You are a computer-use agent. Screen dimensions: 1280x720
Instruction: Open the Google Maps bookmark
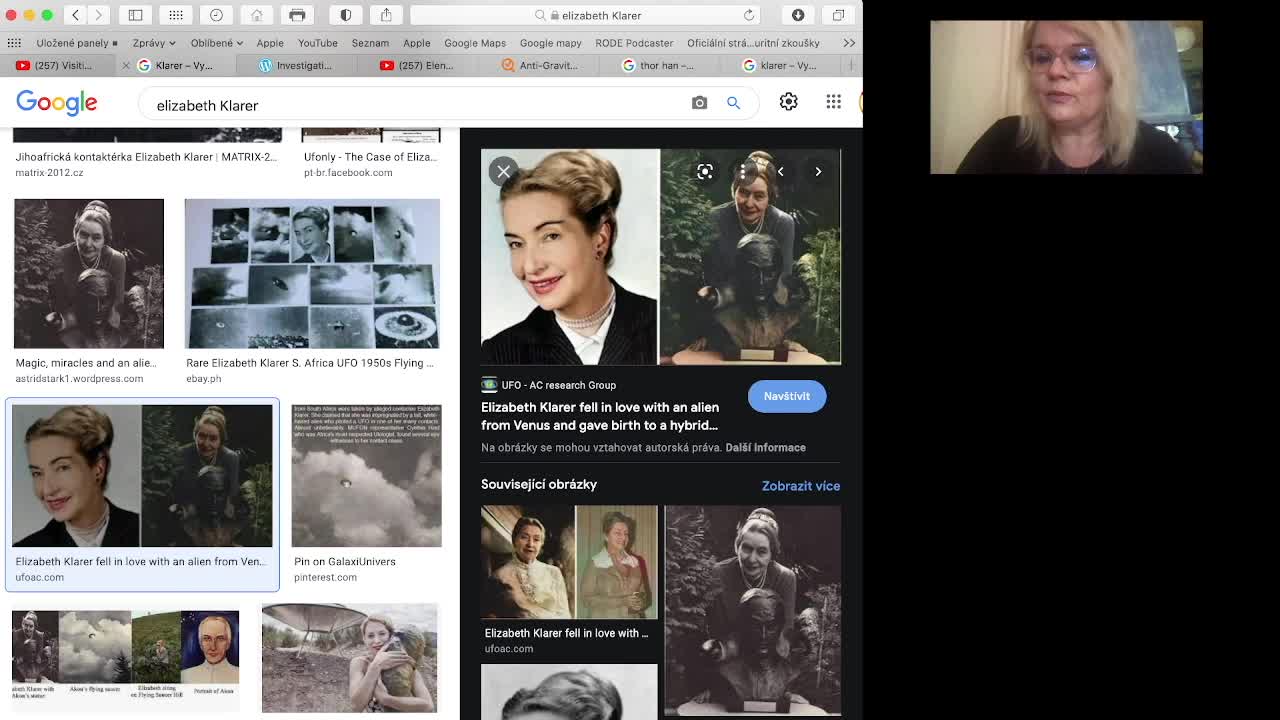click(475, 43)
